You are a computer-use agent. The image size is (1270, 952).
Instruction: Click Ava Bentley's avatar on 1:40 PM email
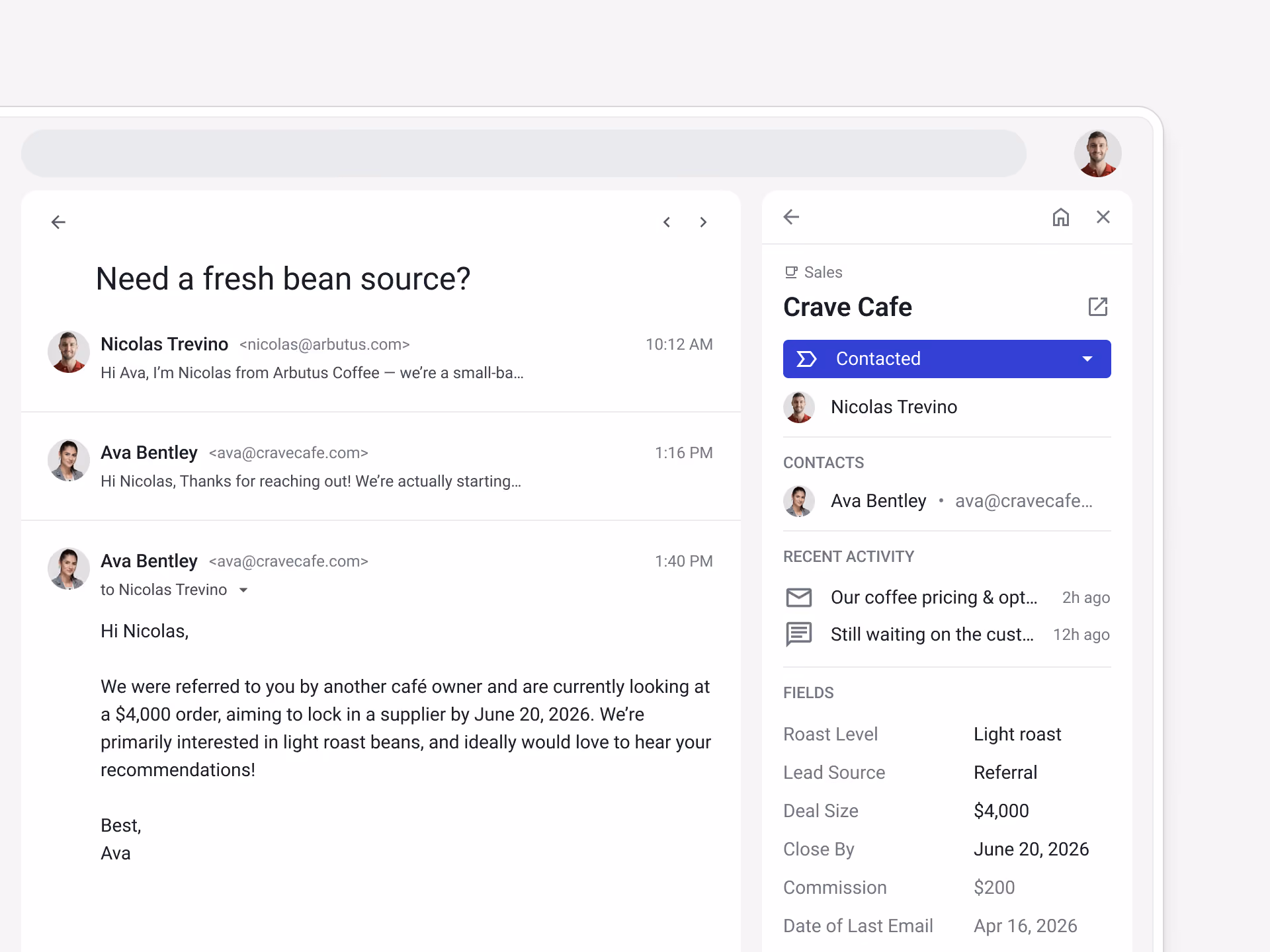69,569
